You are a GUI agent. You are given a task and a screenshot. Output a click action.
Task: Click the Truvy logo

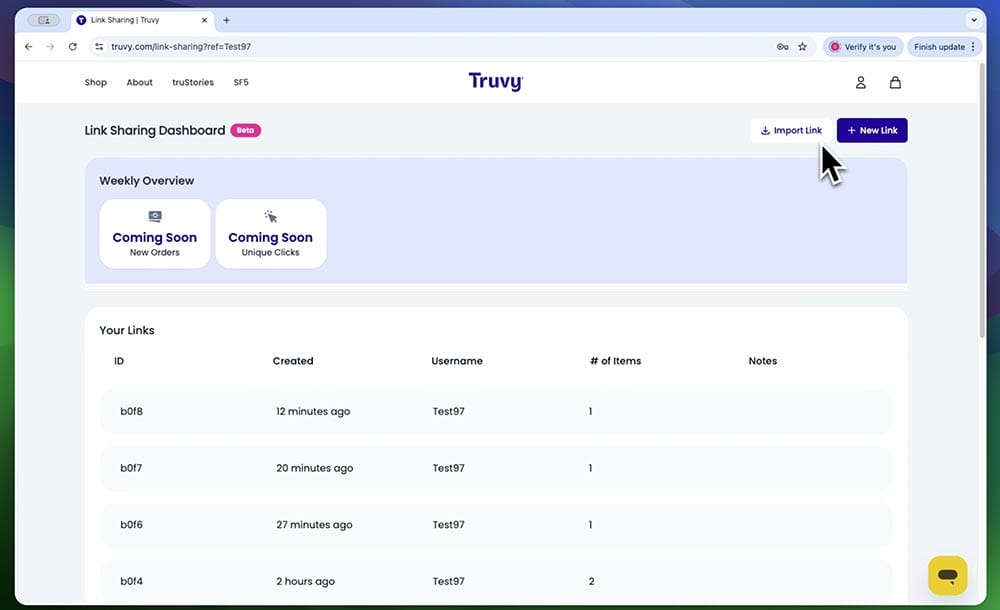pos(496,82)
